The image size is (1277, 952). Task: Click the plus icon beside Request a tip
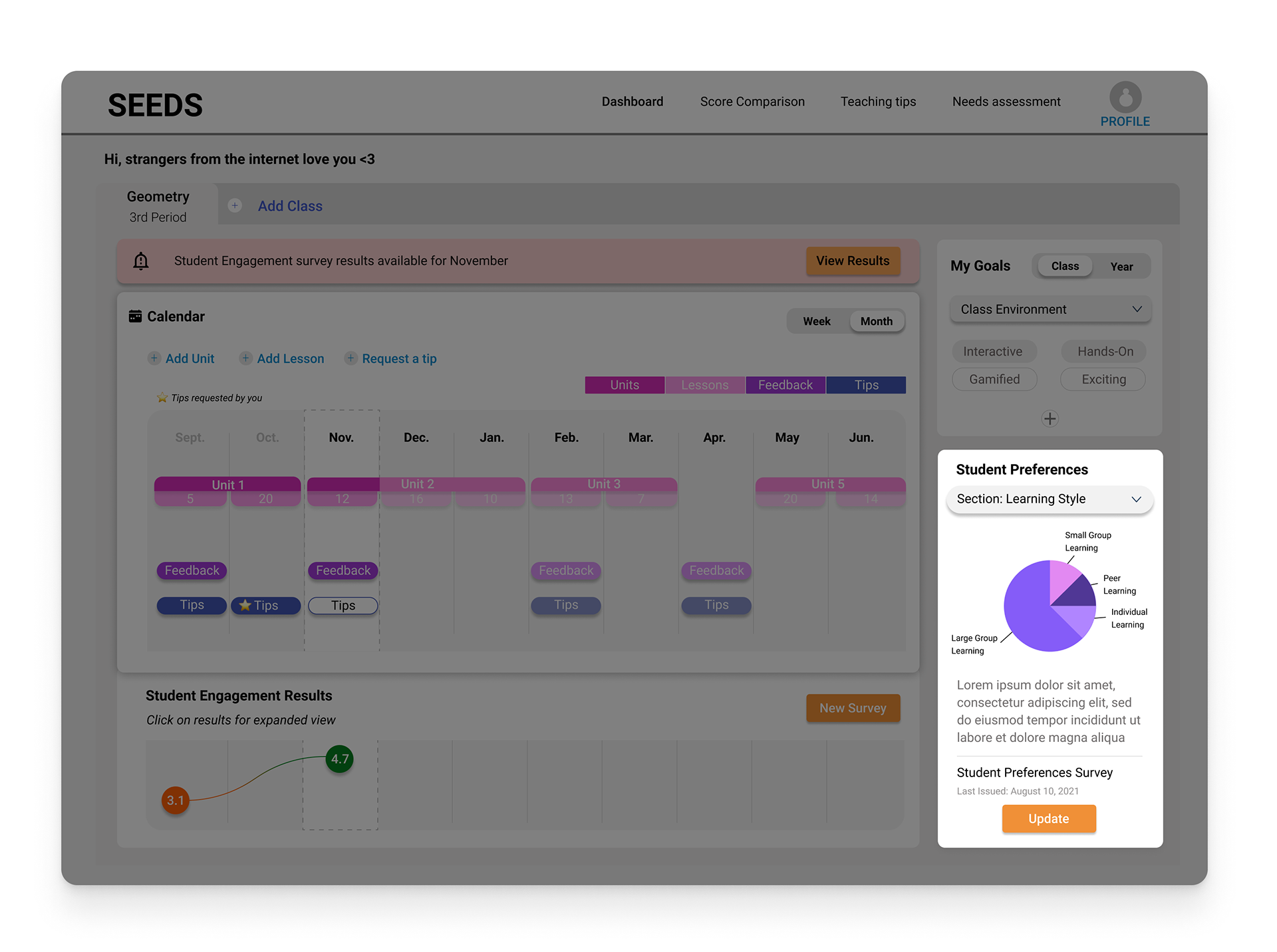click(x=351, y=358)
